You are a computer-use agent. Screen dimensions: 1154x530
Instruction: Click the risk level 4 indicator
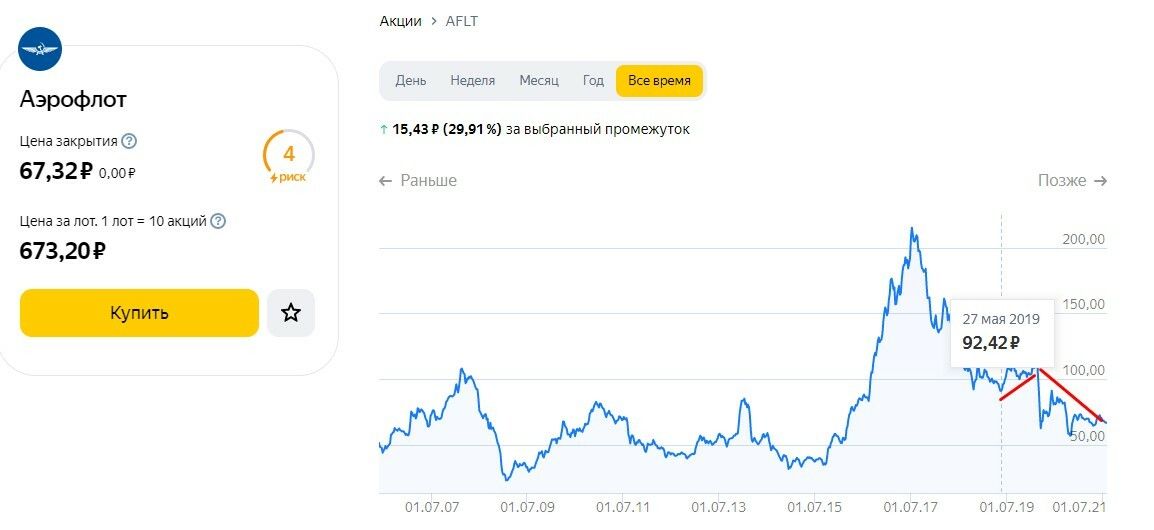(288, 156)
